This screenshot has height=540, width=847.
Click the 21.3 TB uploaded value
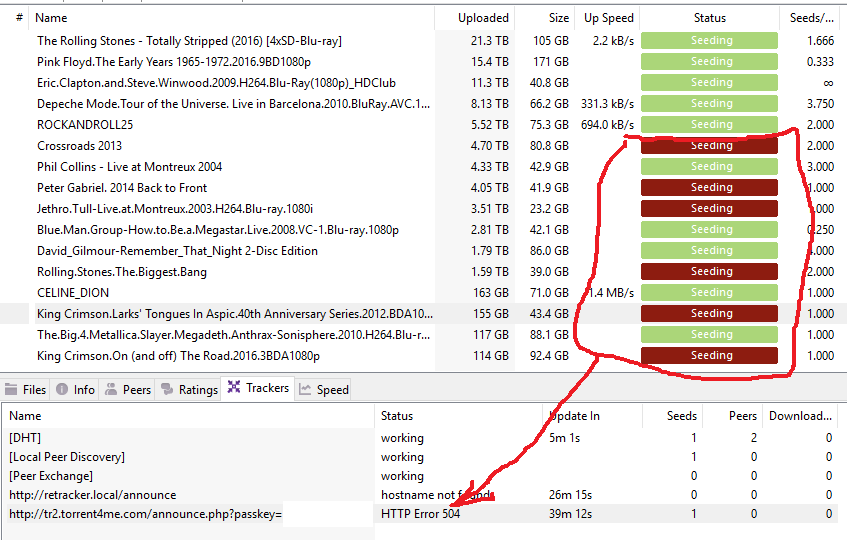click(489, 40)
